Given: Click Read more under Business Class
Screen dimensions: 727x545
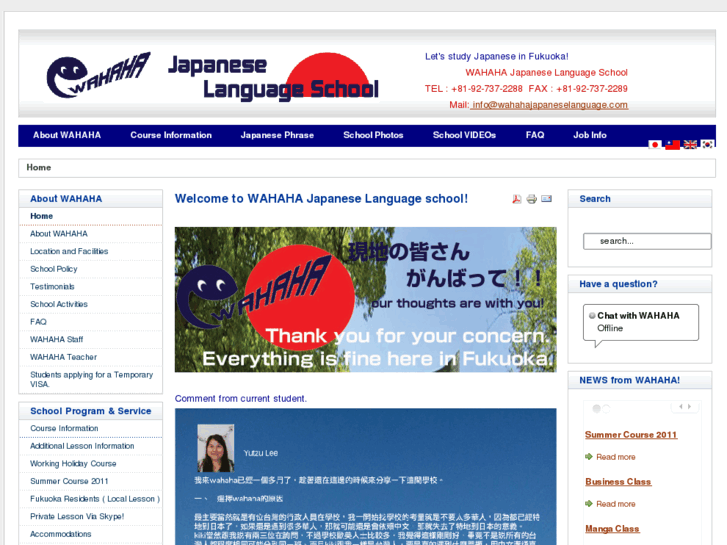Looking at the screenshot, I should 616,504.
